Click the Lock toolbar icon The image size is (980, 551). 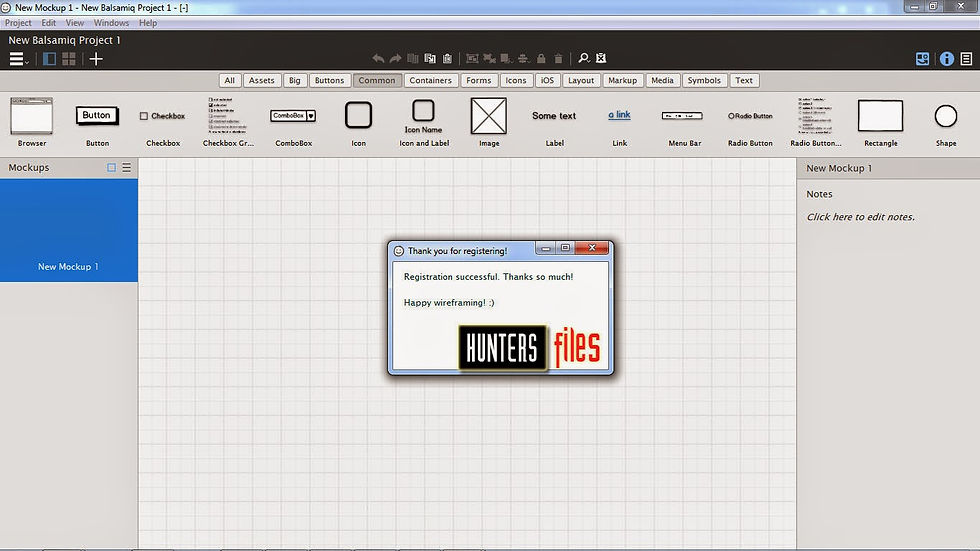(x=541, y=58)
